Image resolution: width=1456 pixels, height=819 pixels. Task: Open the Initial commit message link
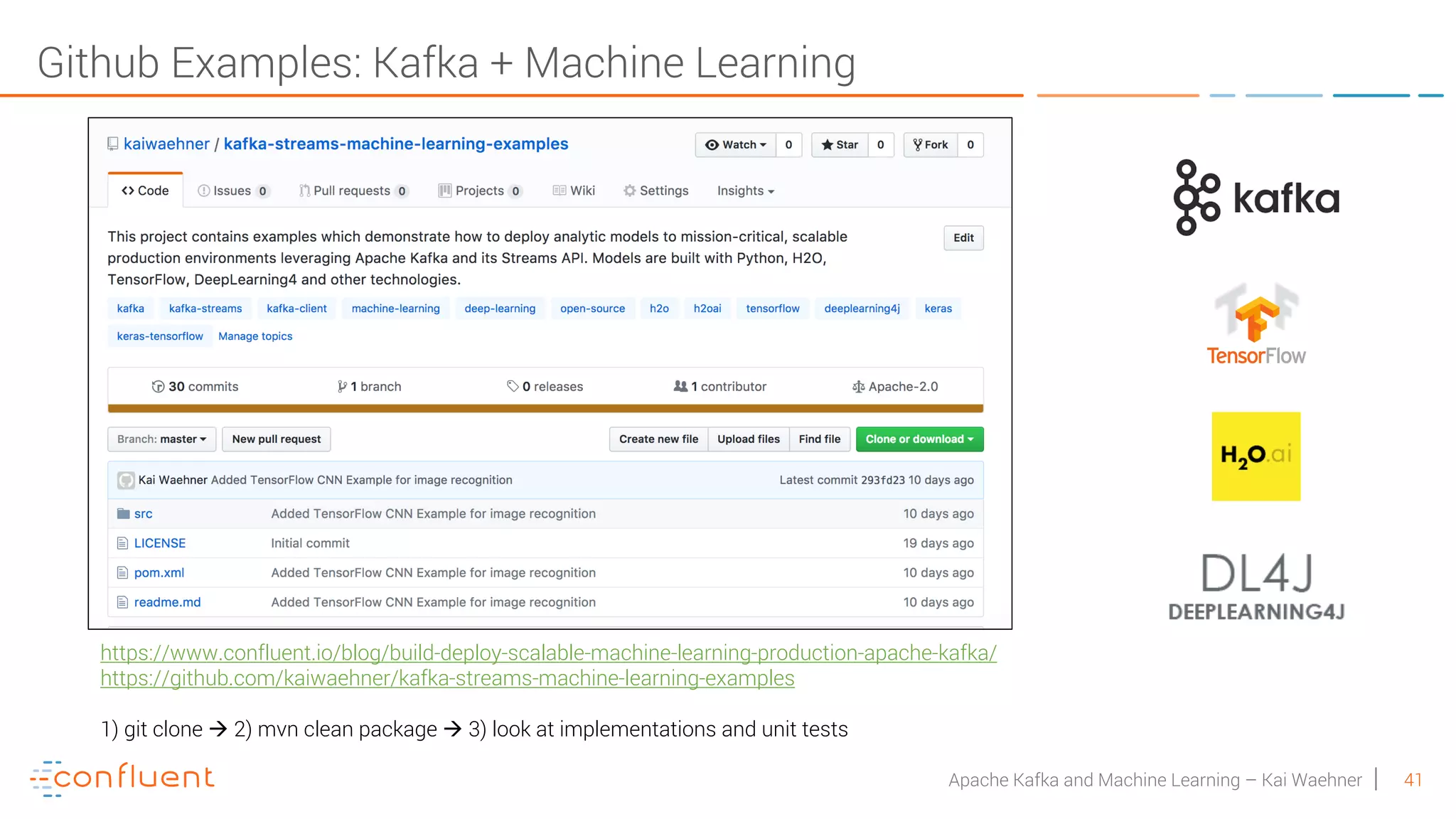[x=310, y=543]
